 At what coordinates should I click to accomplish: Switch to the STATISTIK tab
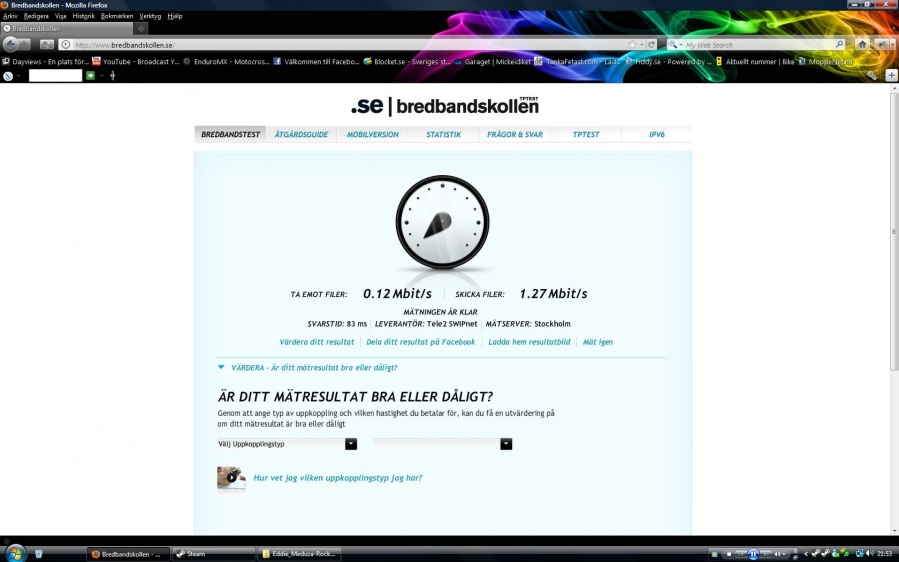pyautogui.click(x=444, y=134)
